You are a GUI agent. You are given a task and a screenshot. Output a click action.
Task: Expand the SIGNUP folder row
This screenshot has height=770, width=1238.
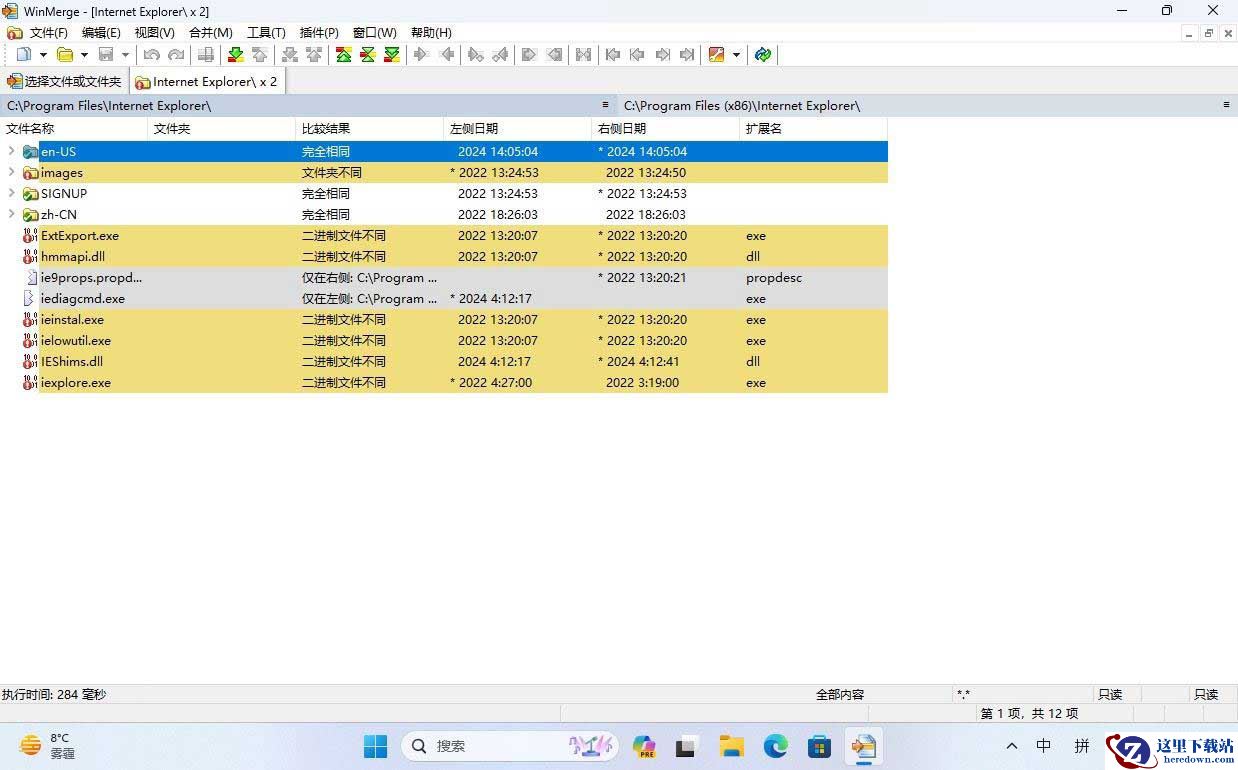(x=11, y=193)
